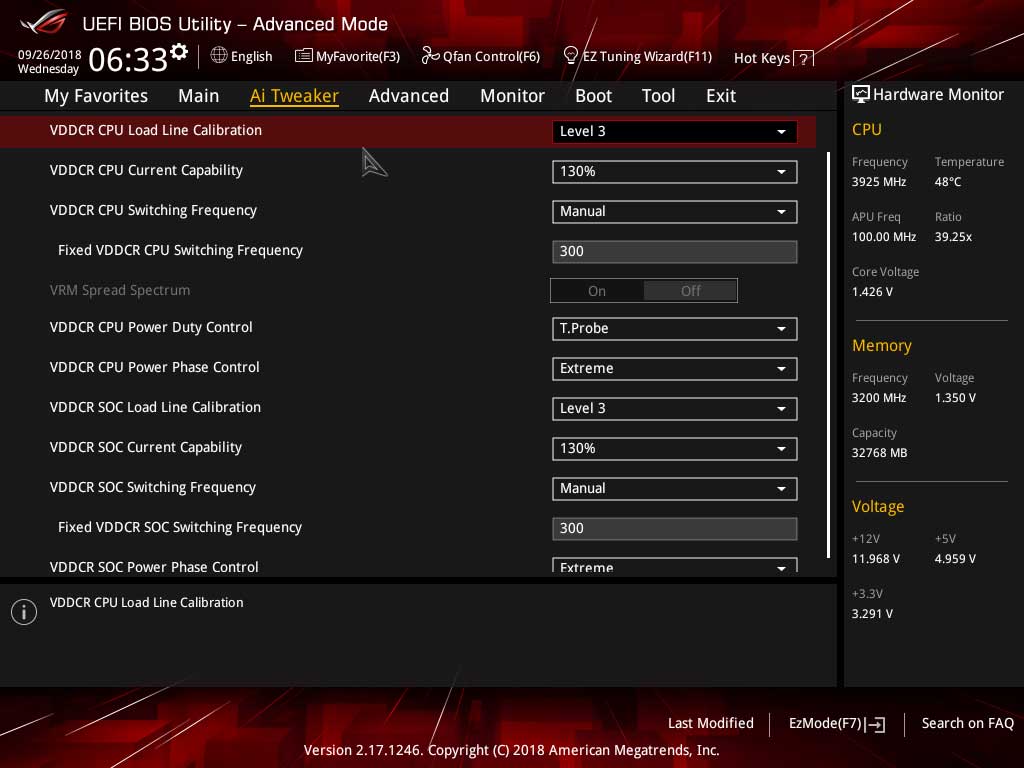The height and width of the screenshot is (768, 1024).
Task: Select VDDCR CPU Load Line Calibration label
Action: point(155,131)
